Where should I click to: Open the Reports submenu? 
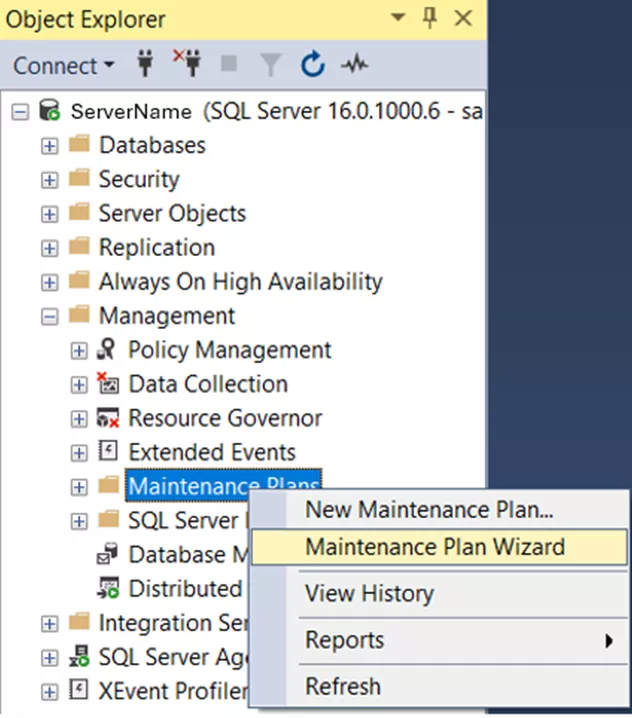tap(439, 641)
